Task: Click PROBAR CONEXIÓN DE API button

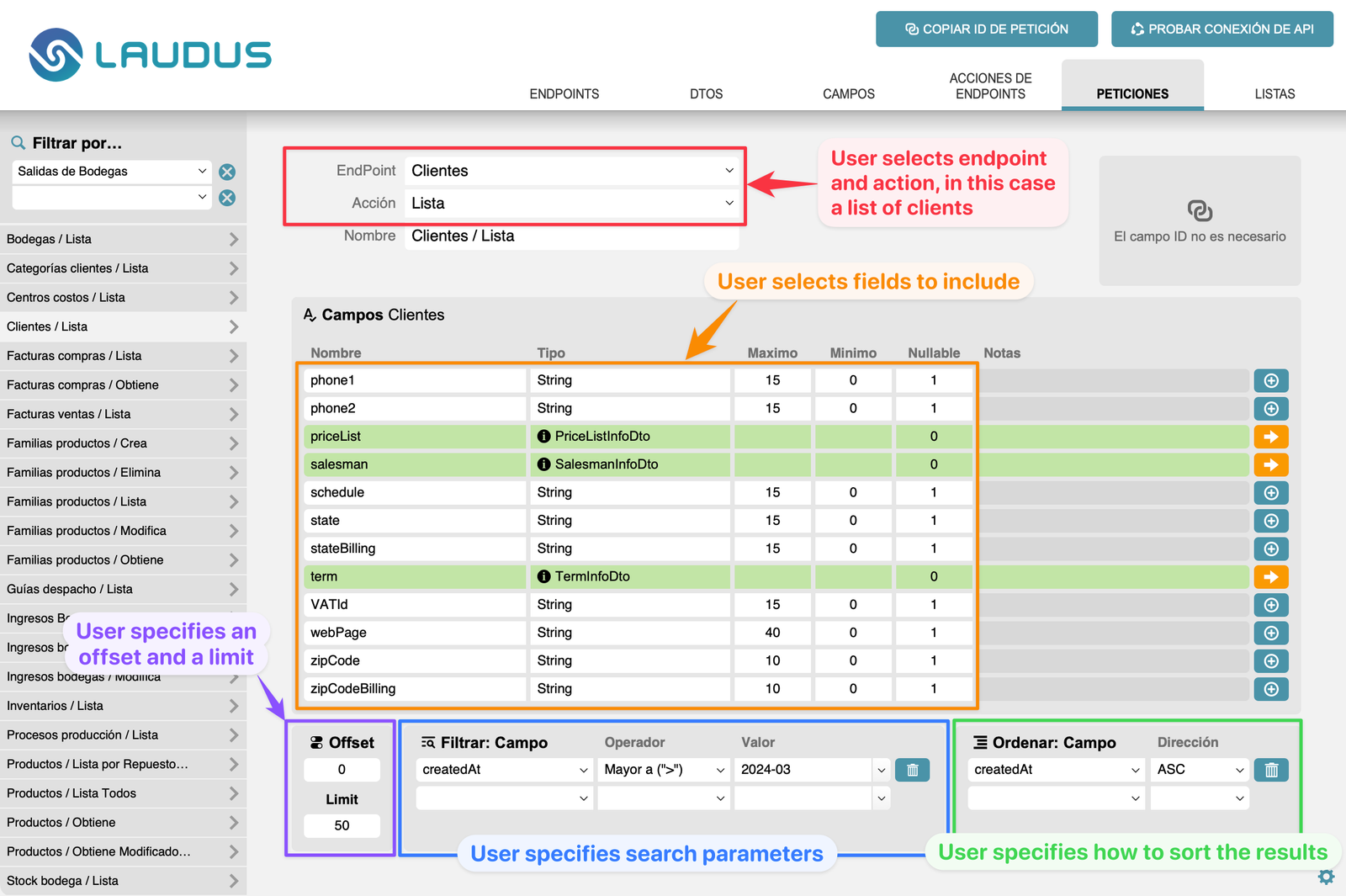Action: point(1222,29)
